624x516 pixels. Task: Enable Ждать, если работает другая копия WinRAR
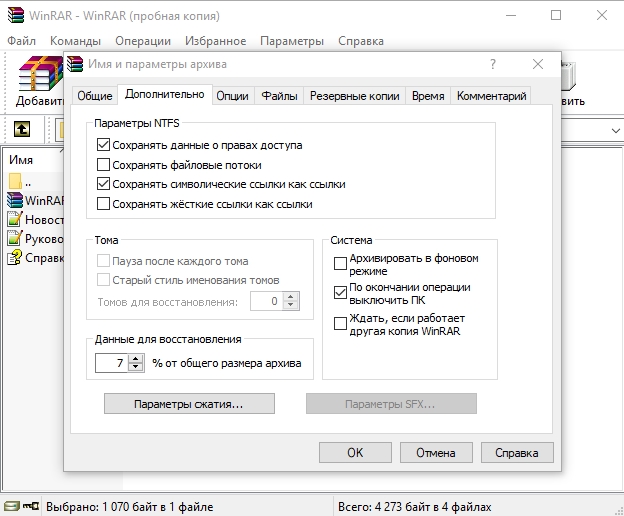[x=340, y=324]
